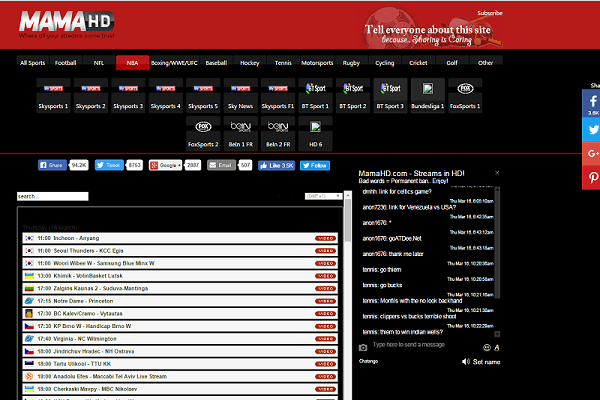The height and width of the screenshot is (400, 600).
Task: Open the Skysports F1 channel
Action: coord(278,96)
